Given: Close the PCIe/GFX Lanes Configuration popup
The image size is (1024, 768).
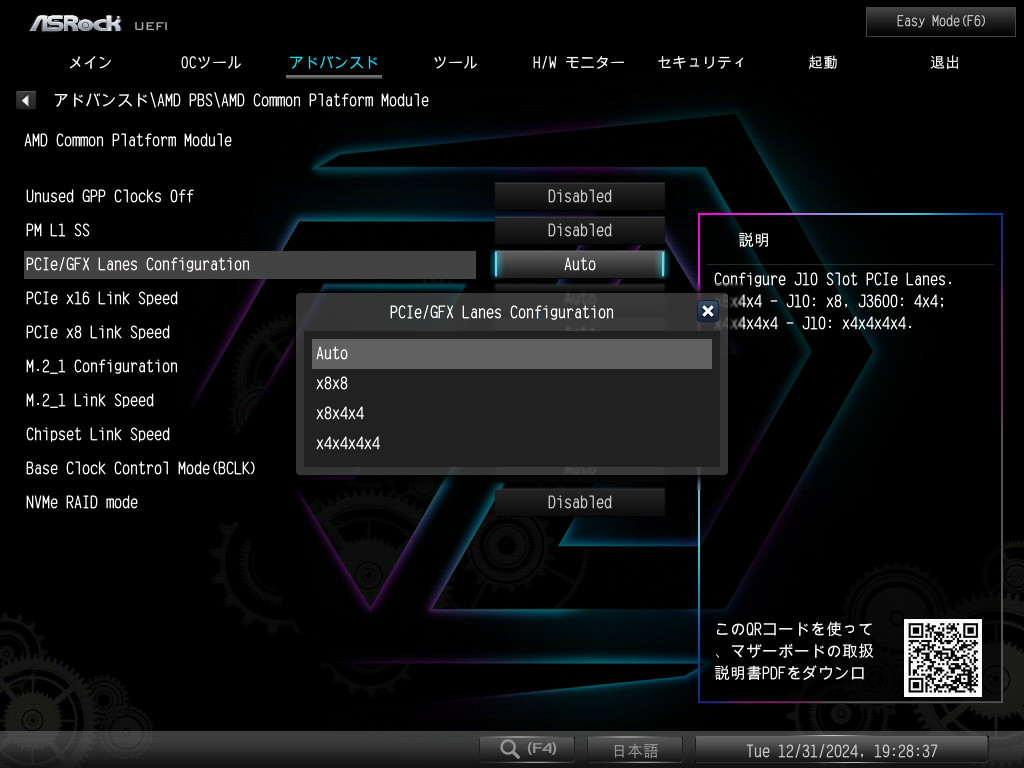Looking at the screenshot, I should coord(707,311).
